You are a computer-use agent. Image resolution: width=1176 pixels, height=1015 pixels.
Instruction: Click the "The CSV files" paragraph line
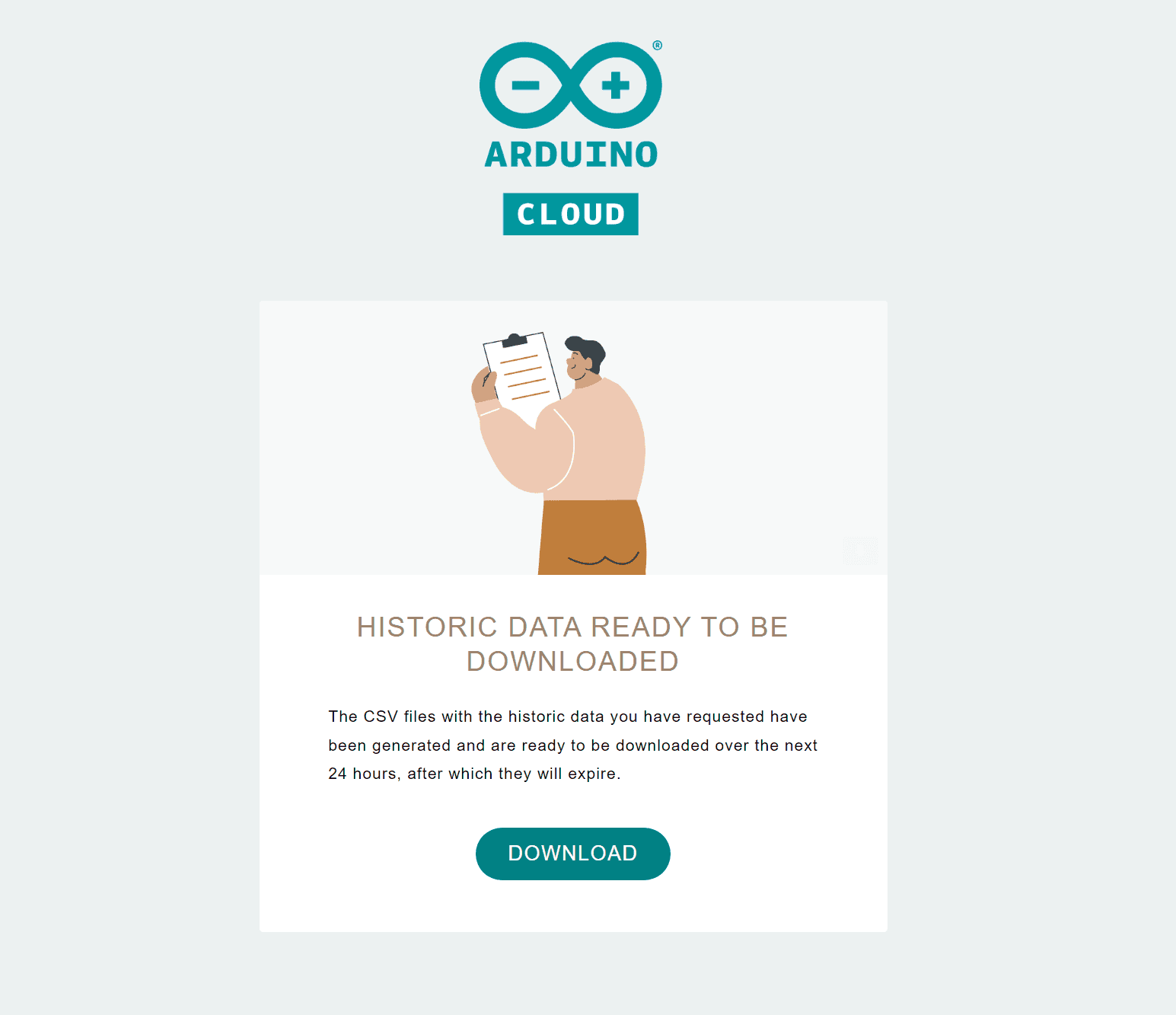click(567, 717)
